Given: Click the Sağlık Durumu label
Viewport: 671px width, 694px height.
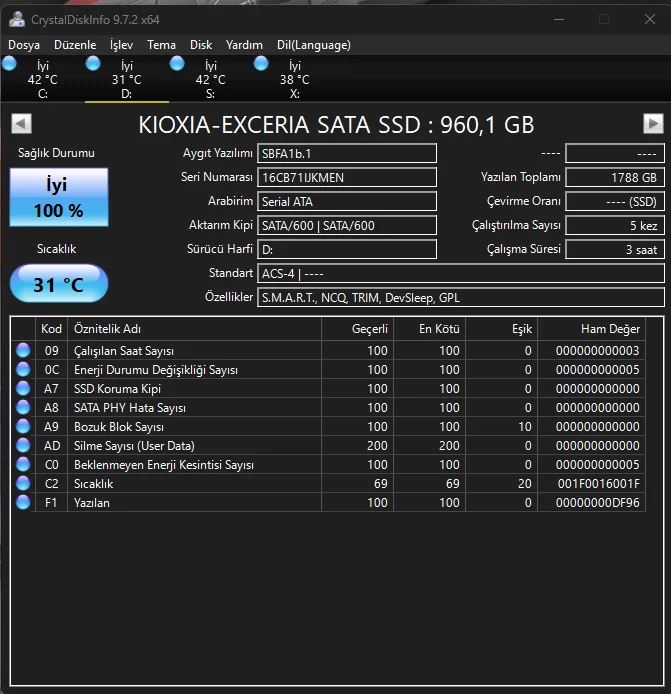Looking at the screenshot, I should coord(56,153).
